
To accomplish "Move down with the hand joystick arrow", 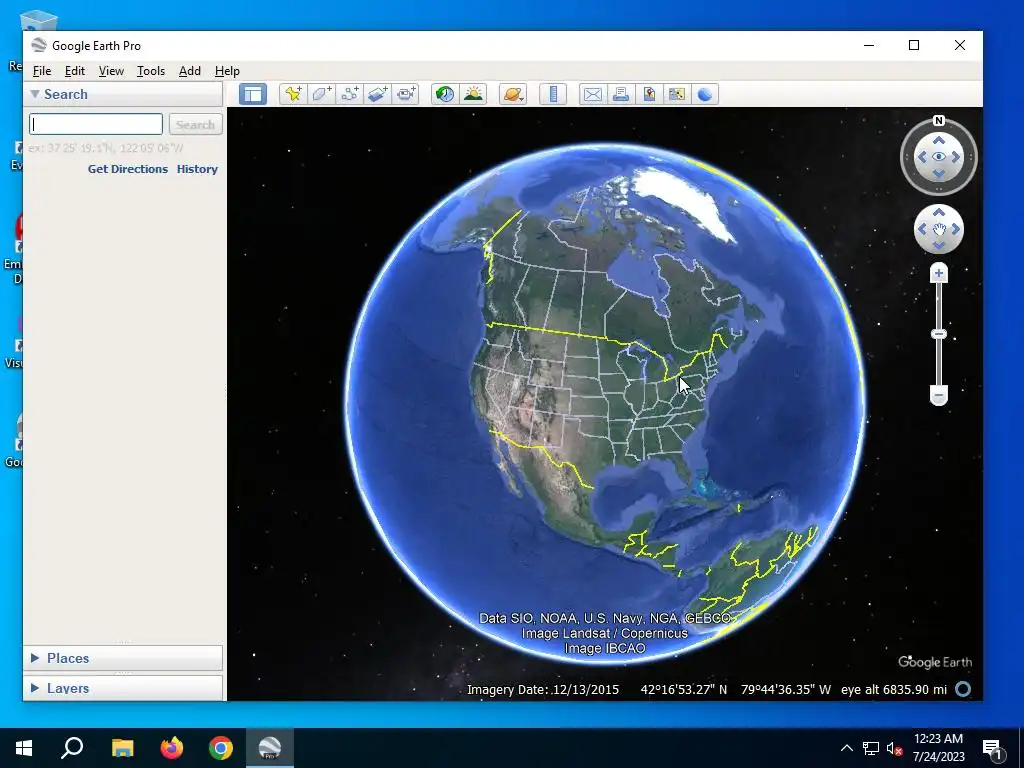I will point(938,246).
